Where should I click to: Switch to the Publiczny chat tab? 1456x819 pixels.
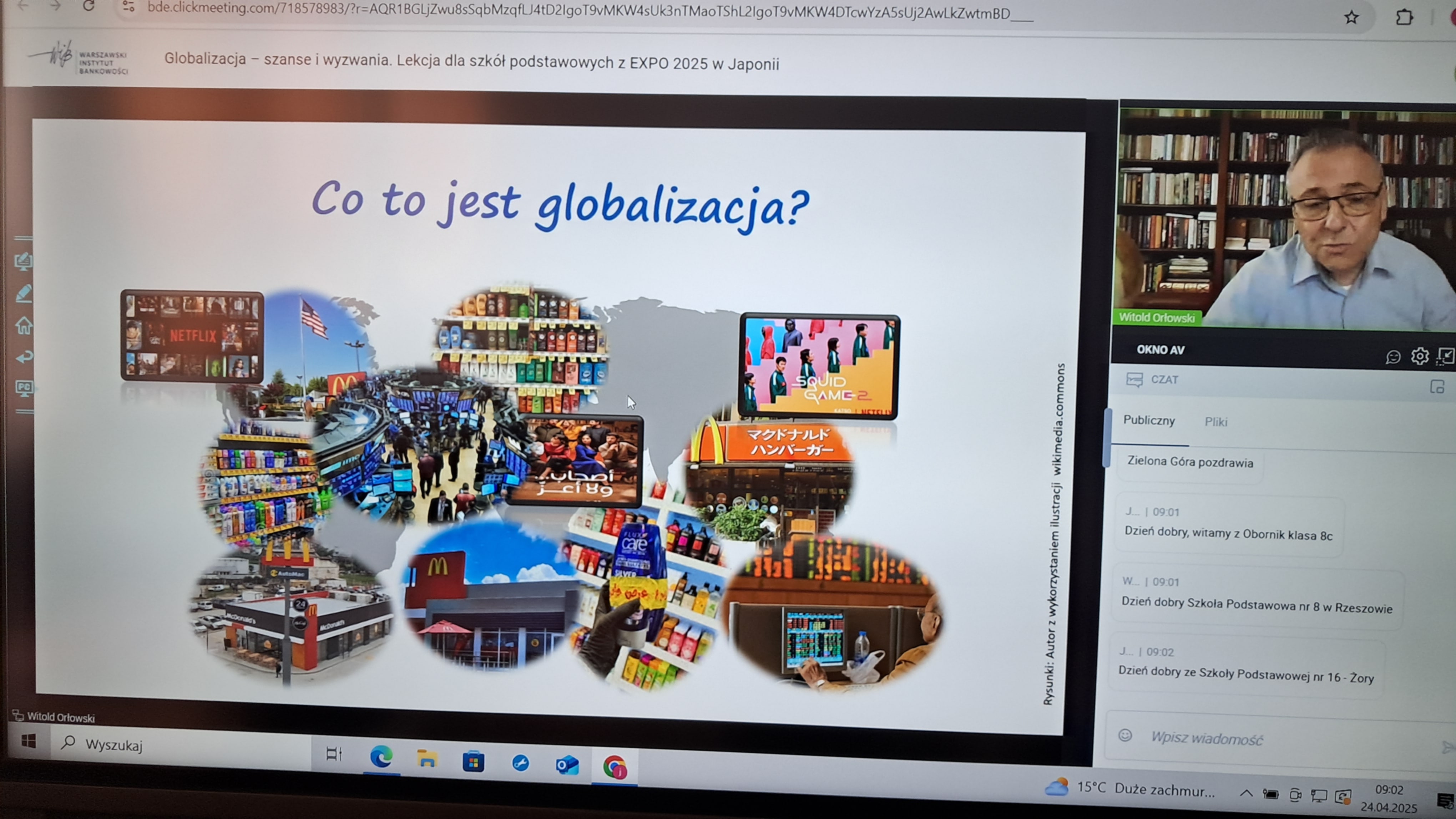(x=1148, y=420)
